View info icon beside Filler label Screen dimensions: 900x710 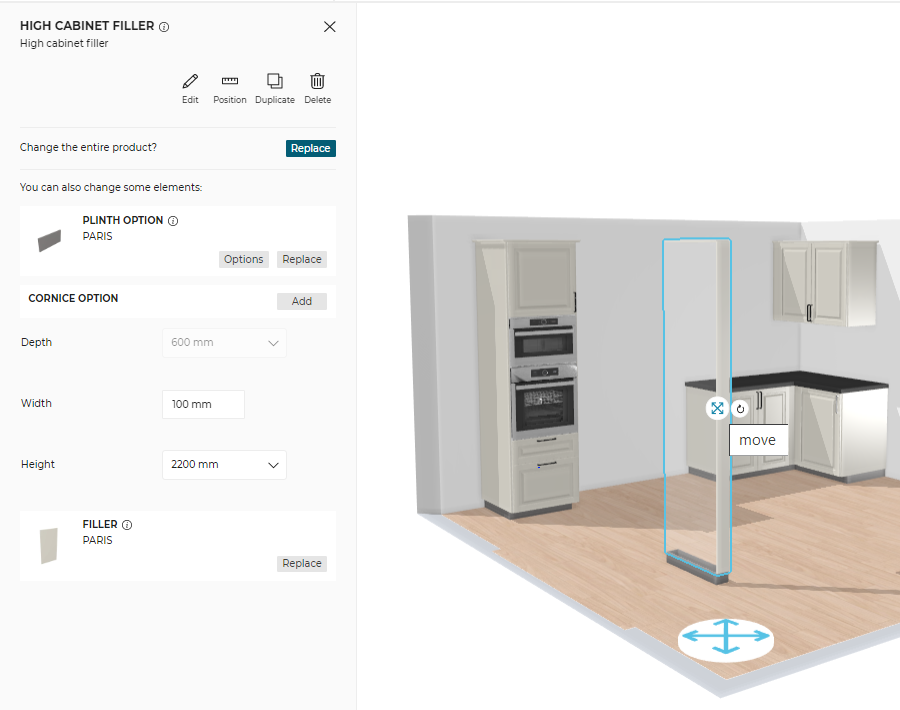tap(127, 525)
